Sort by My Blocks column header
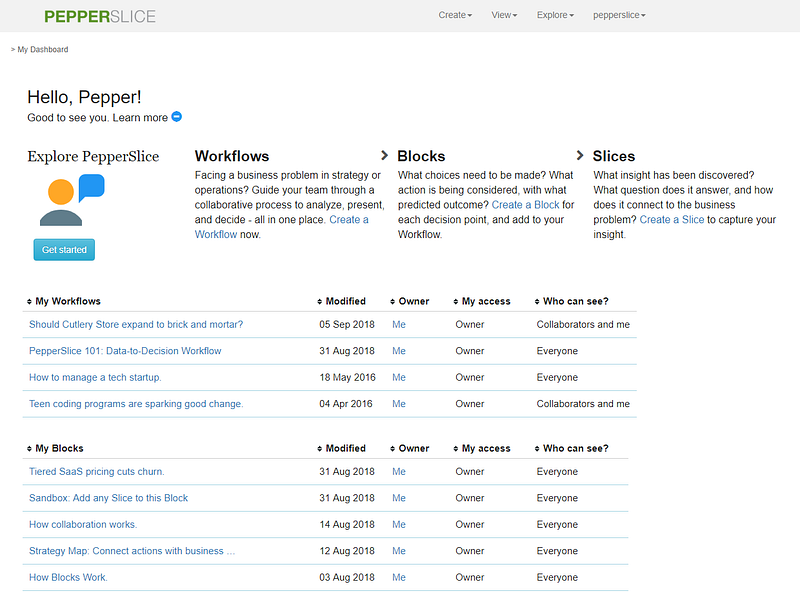 point(55,448)
